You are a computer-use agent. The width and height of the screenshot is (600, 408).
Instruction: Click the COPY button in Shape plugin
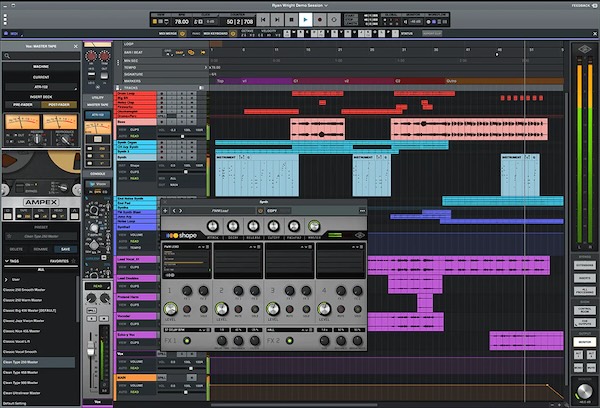(272, 211)
